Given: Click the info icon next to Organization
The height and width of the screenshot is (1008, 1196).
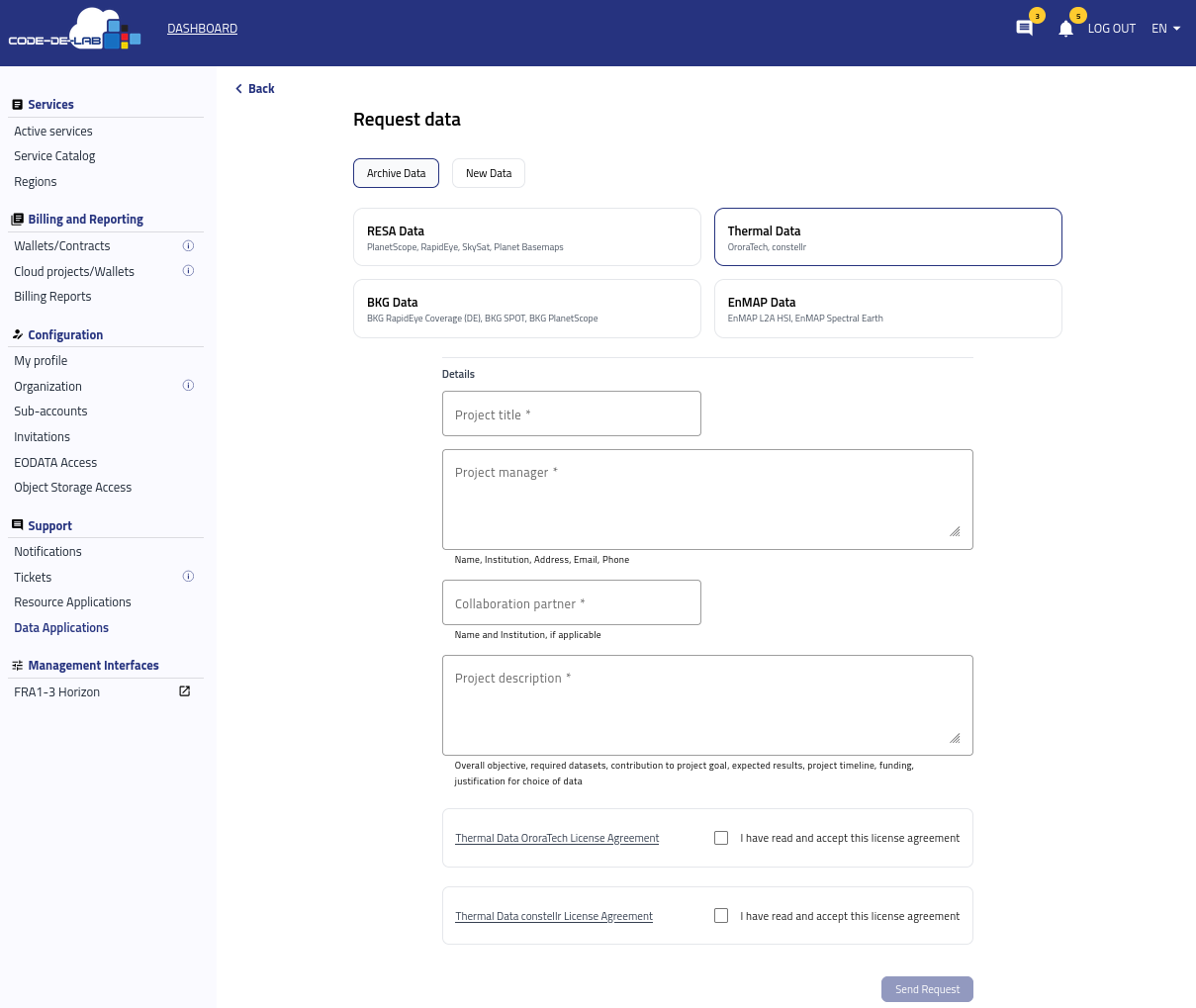Looking at the screenshot, I should click(x=188, y=386).
